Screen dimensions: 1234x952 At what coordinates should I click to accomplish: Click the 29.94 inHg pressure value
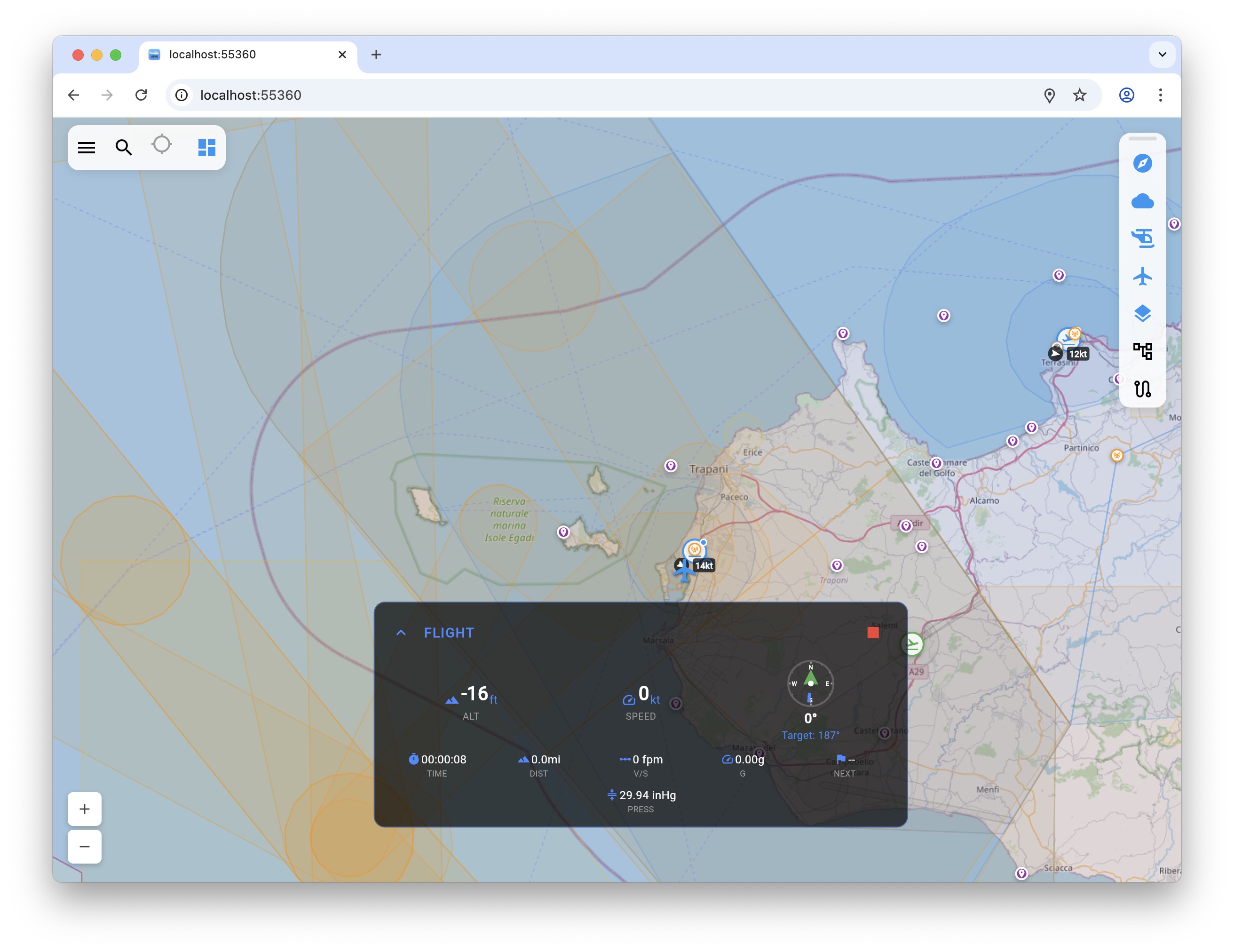pyautogui.click(x=647, y=794)
